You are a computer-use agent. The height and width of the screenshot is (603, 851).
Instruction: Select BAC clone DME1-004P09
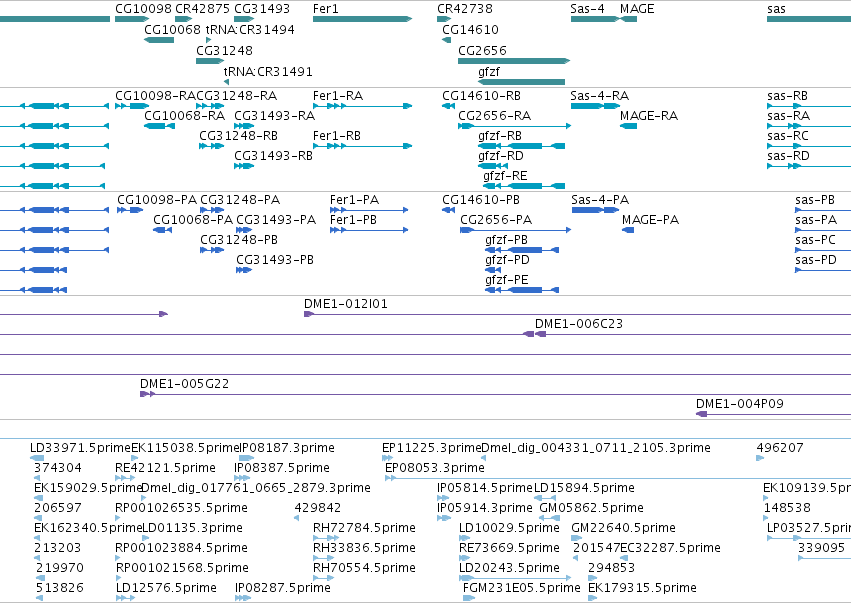pyautogui.click(x=740, y=404)
